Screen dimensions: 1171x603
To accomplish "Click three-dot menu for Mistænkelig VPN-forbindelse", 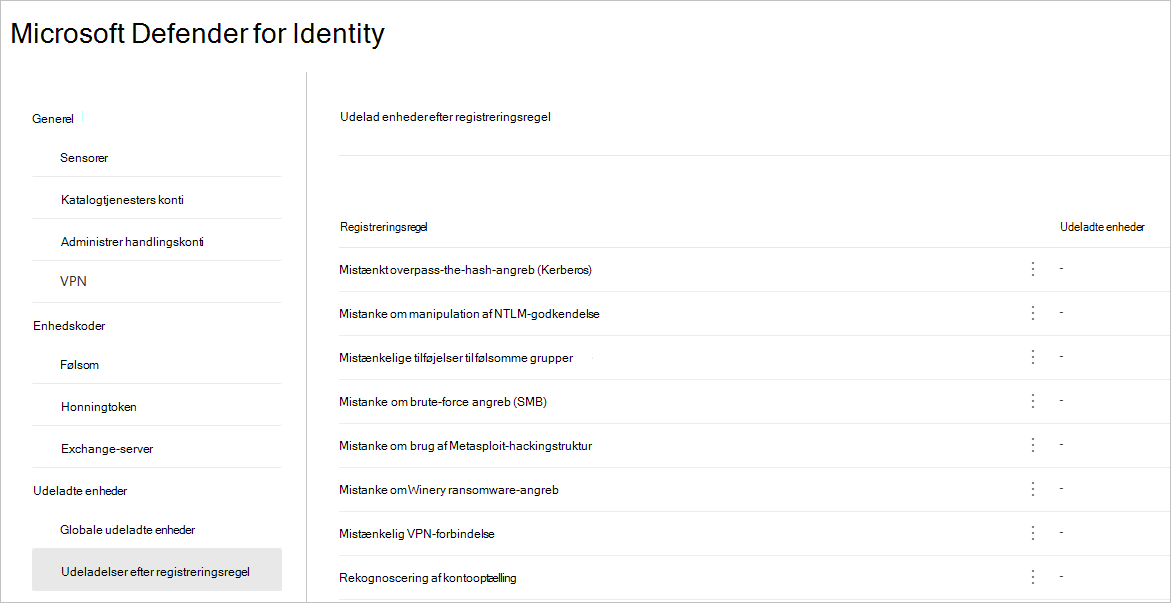I will pyautogui.click(x=1033, y=533).
